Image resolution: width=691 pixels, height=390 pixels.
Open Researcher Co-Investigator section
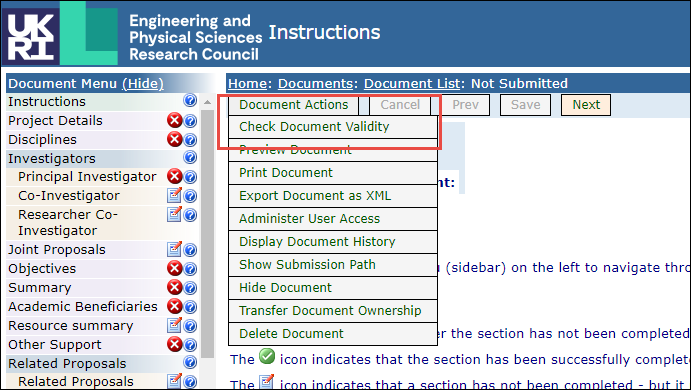(68, 222)
